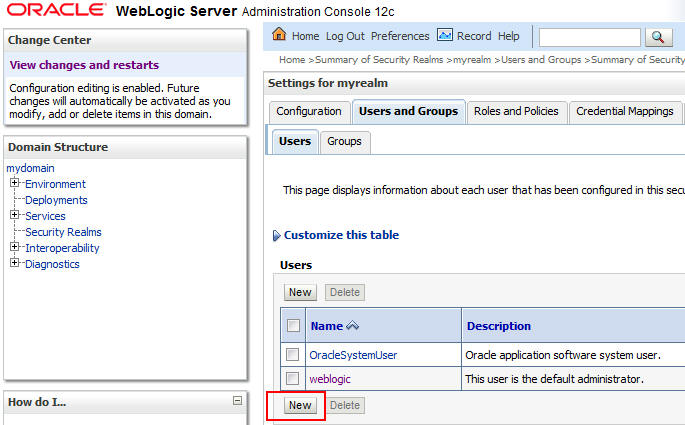
Task: Open the Interoperability tree item
Action: click(x=62, y=248)
